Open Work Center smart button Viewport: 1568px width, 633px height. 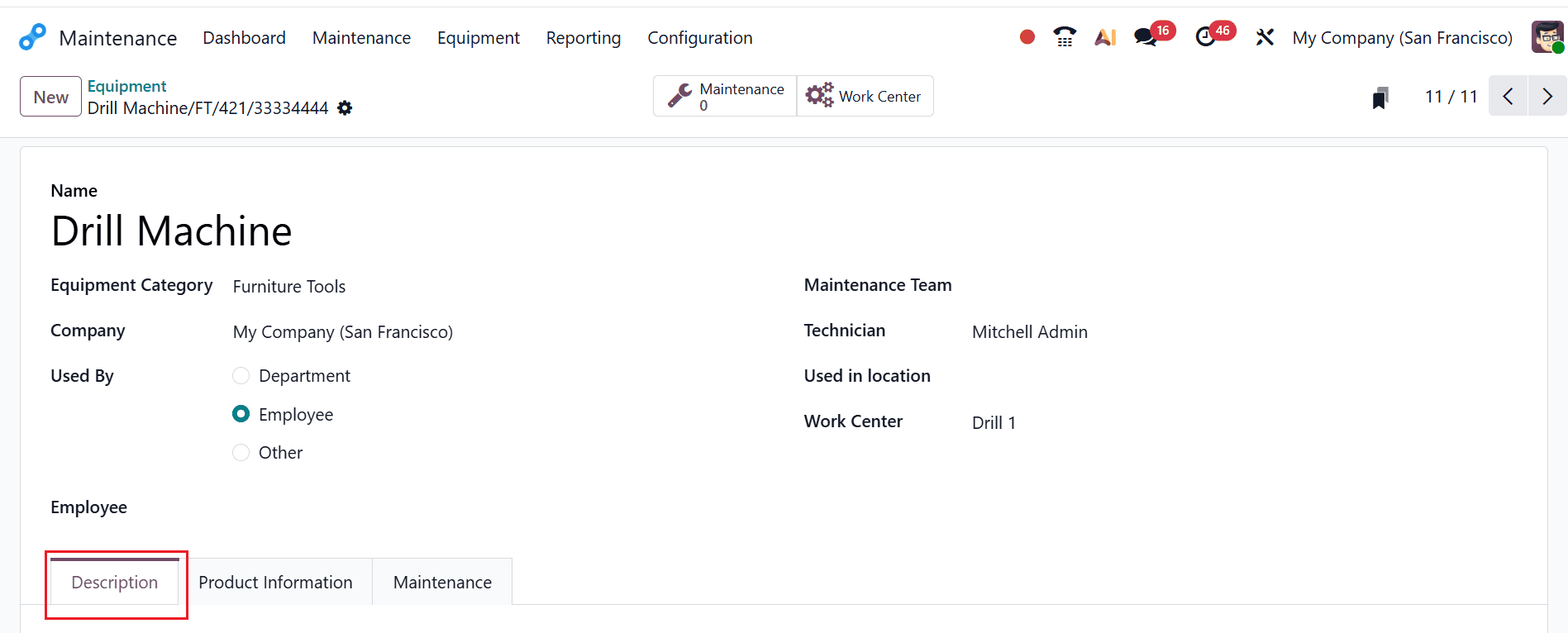click(865, 96)
